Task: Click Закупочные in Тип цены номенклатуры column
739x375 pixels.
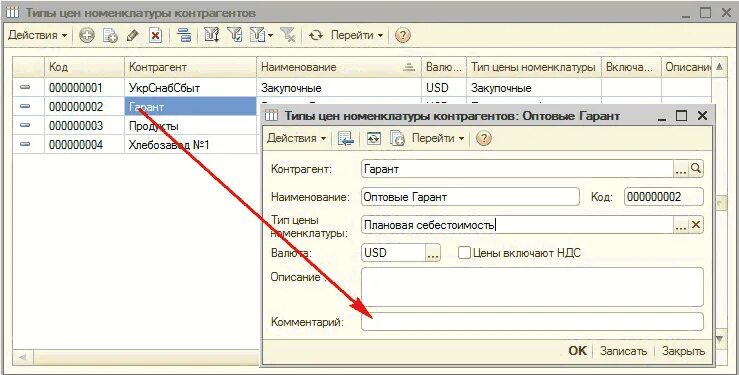Action: click(x=534, y=88)
